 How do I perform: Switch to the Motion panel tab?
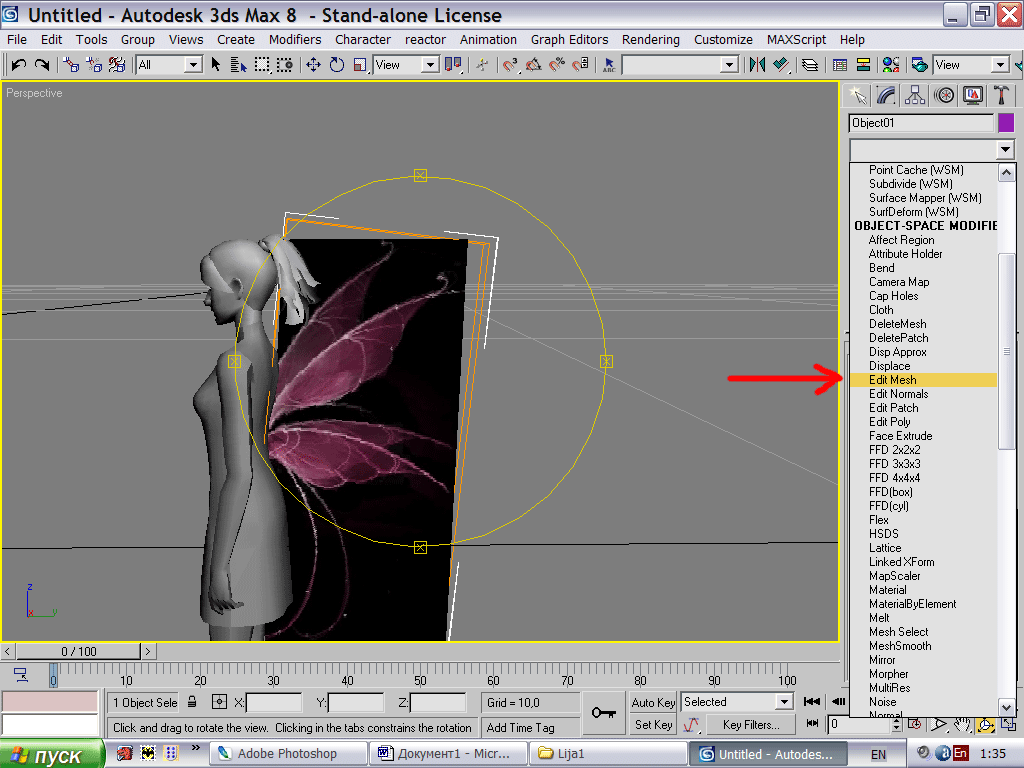pyautogui.click(x=944, y=95)
